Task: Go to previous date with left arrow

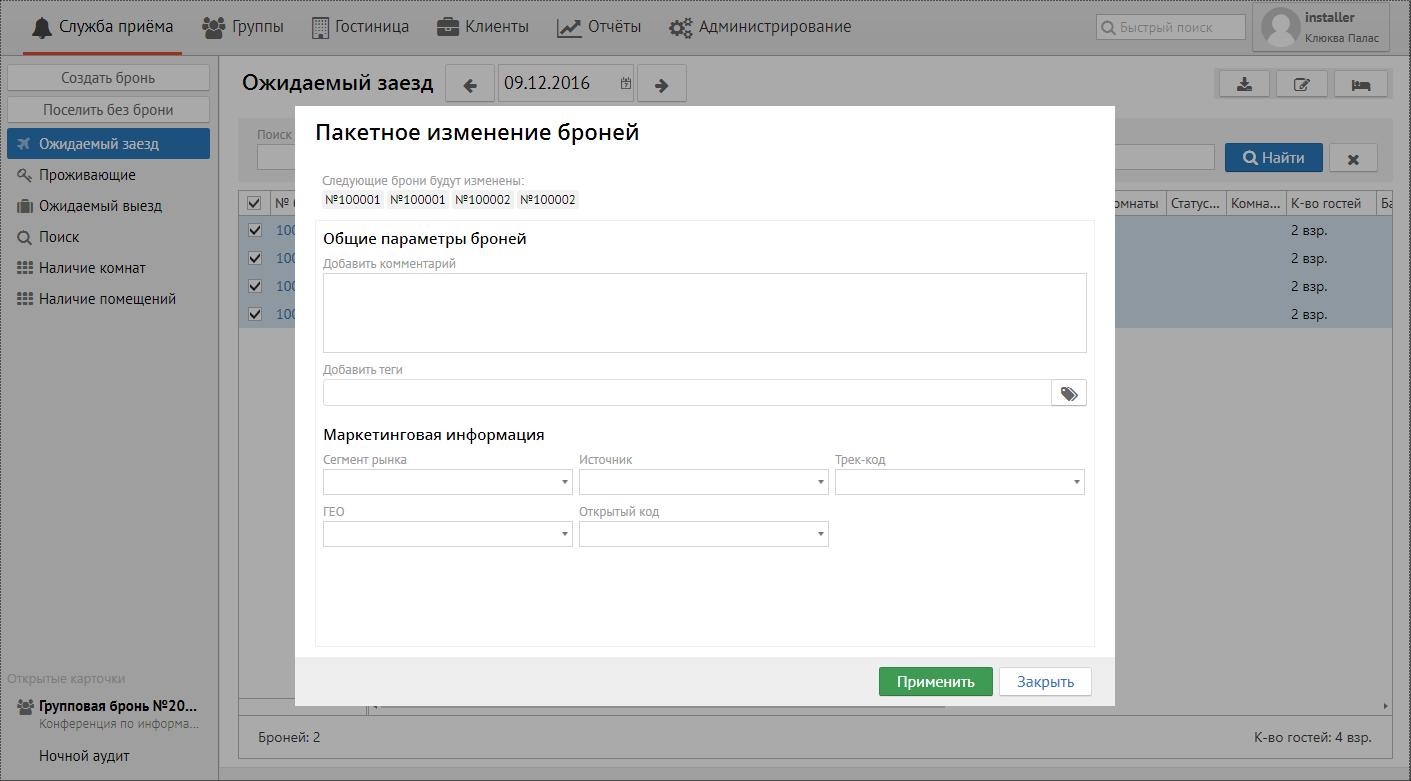Action: point(470,85)
